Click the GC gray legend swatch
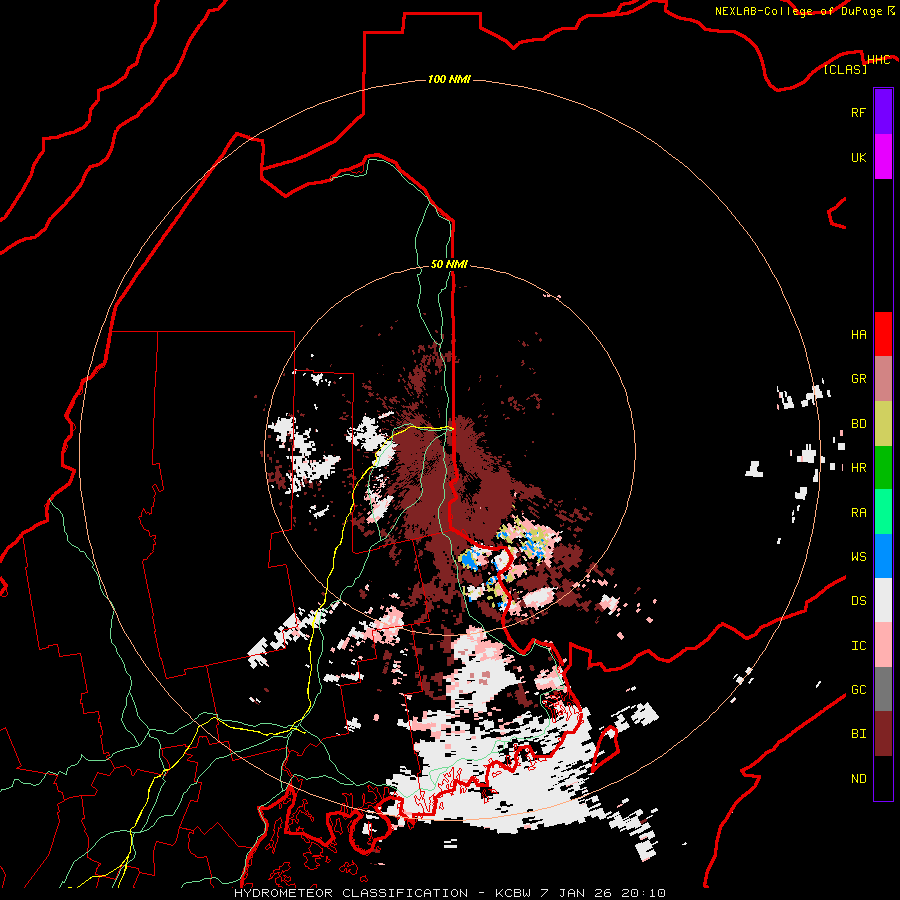 tap(883, 689)
